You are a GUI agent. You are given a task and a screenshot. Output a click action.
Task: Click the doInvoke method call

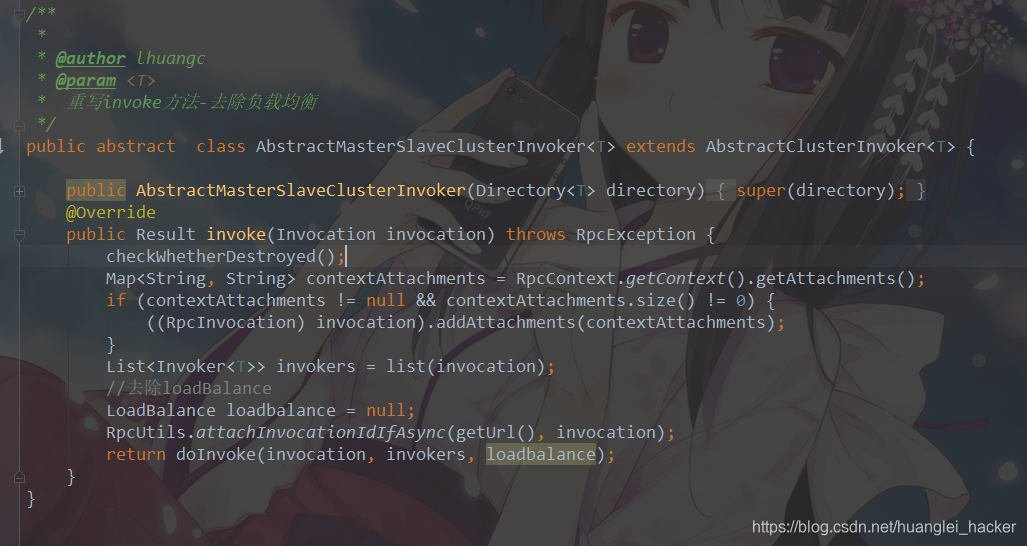215,454
